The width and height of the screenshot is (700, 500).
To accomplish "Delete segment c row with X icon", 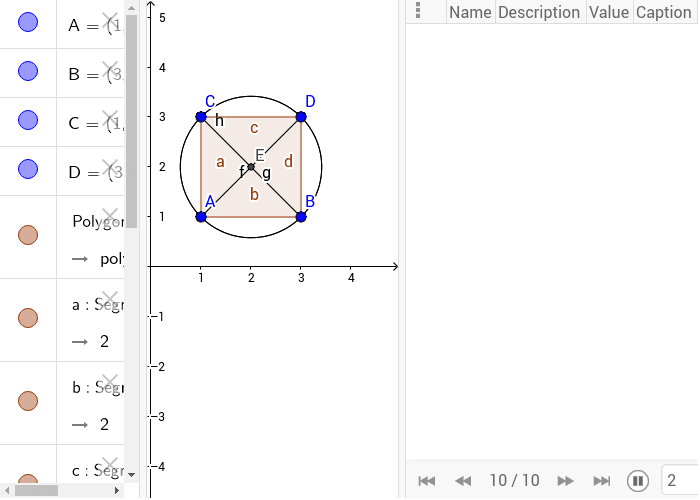I will (110, 465).
